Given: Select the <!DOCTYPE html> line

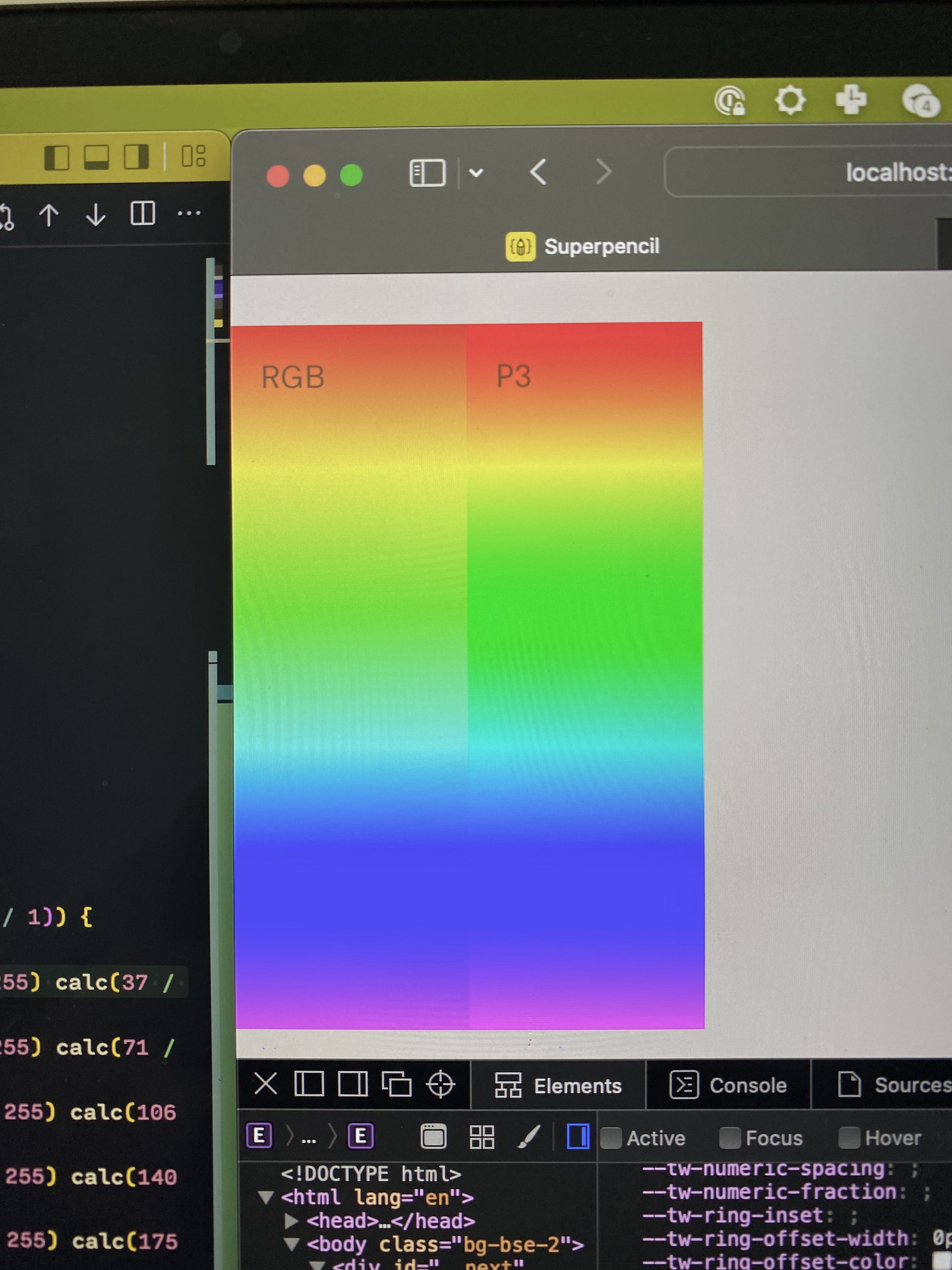Looking at the screenshot, I should [x=371, y=1174].
